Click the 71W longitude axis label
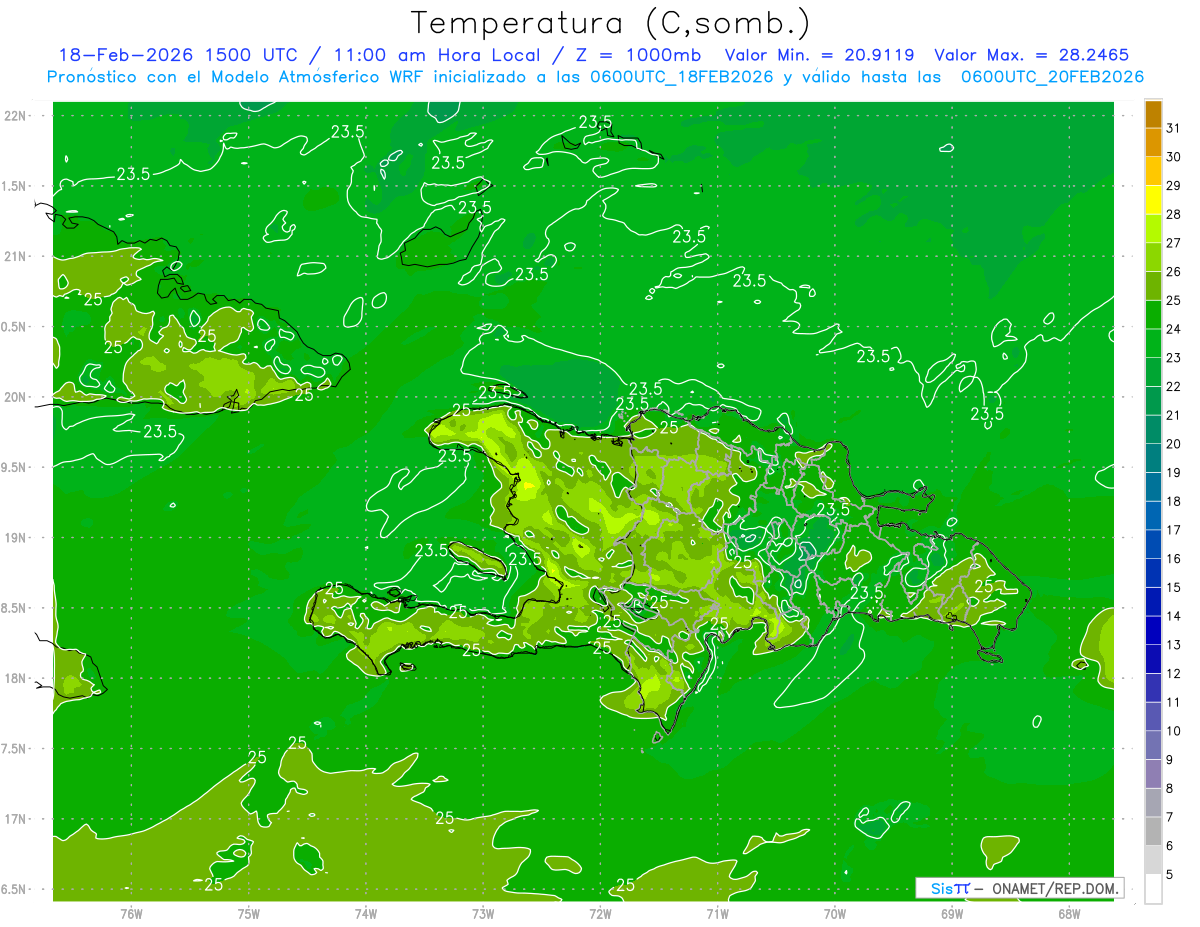This screenshot has width=1200, height=927. 717,913
